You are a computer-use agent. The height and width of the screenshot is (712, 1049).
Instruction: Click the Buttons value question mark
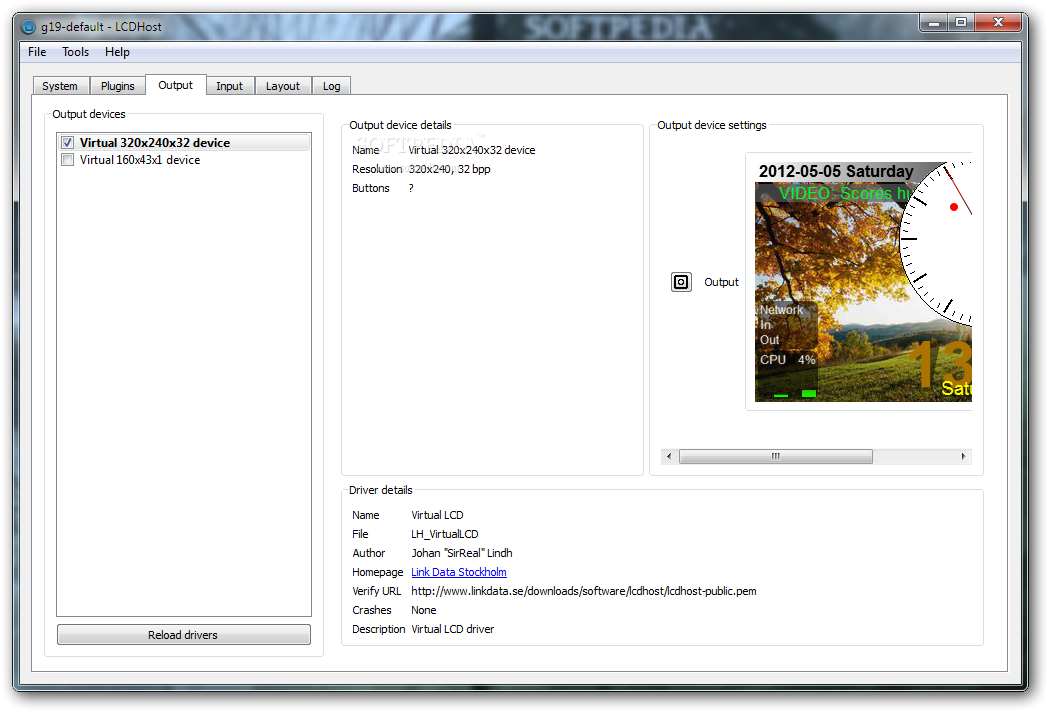(x=411, y=188)
